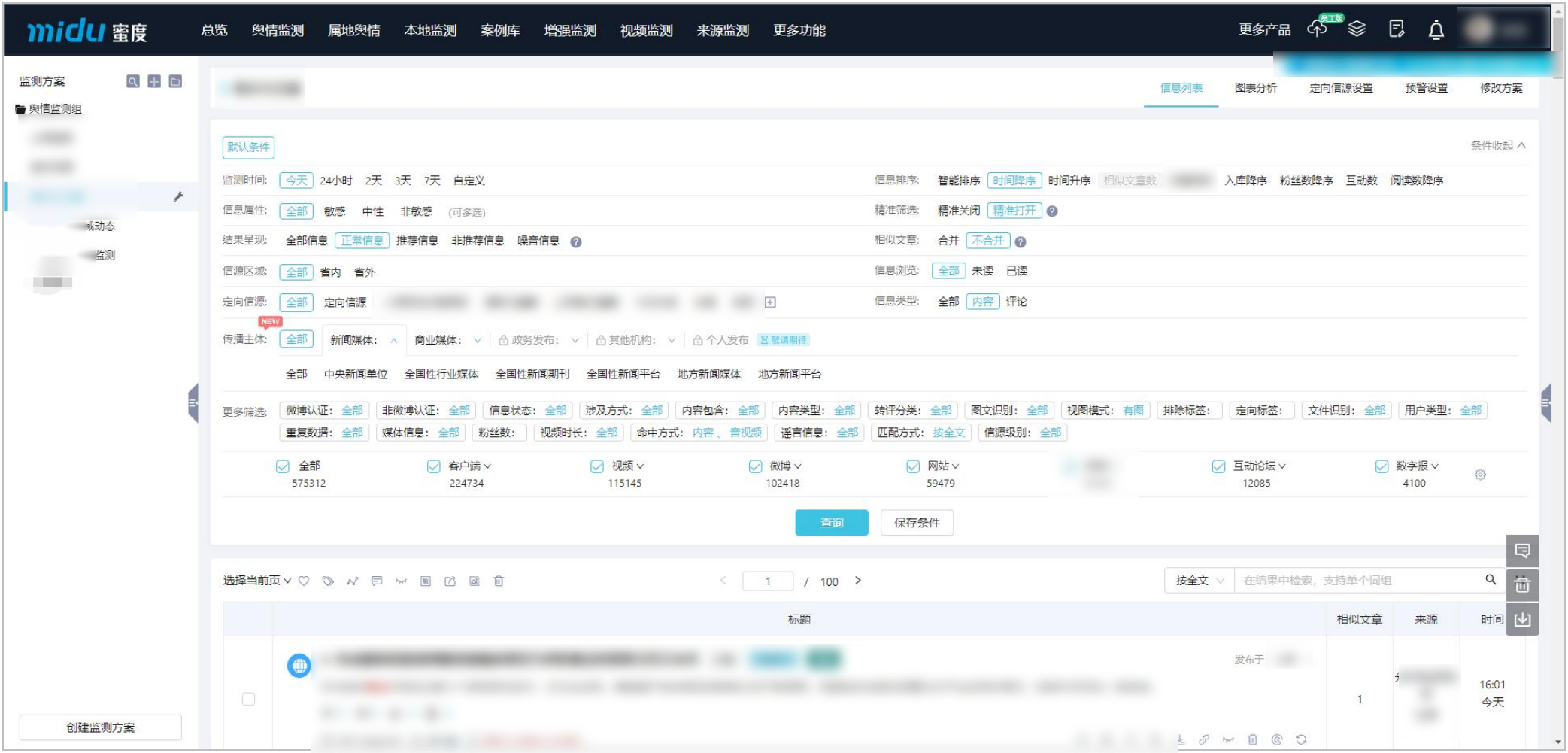Click the floating trash icon on the right edge
1568x753 pixels.
1522,584
